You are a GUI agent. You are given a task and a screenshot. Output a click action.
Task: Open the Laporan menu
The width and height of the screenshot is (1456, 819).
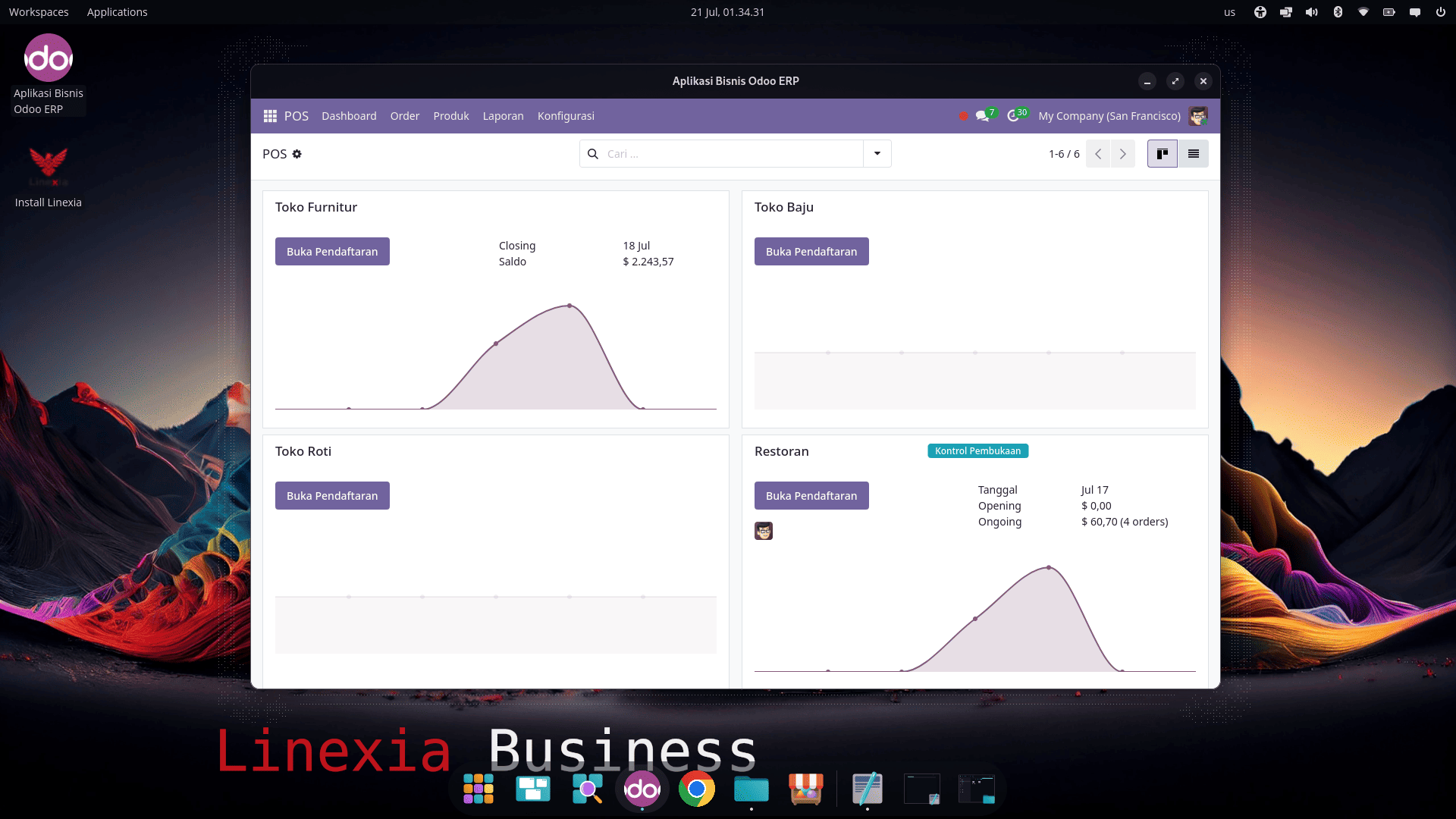pyautogui.click(x=504, y=116)
